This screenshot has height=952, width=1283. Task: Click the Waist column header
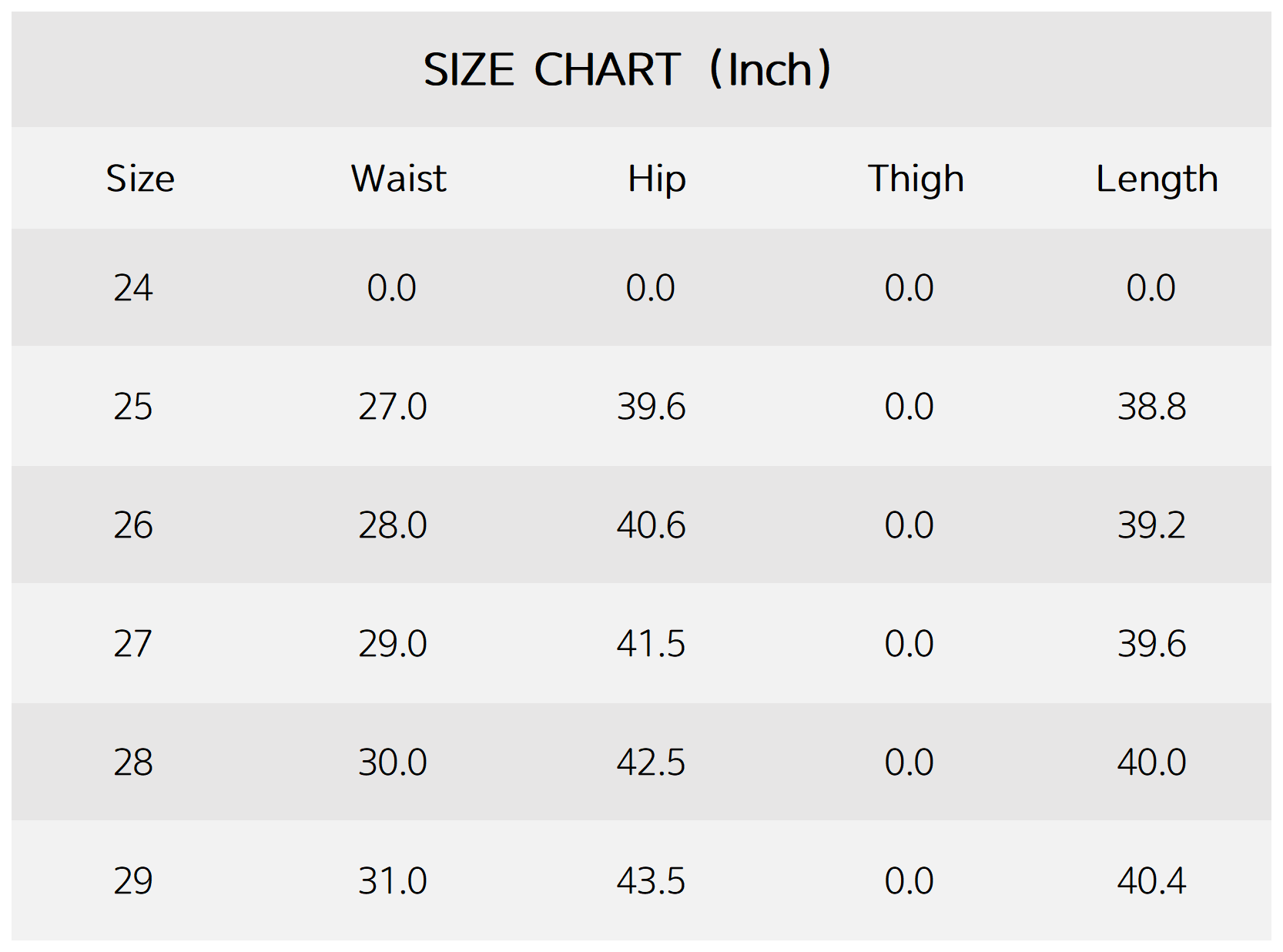tap(398, 179)
